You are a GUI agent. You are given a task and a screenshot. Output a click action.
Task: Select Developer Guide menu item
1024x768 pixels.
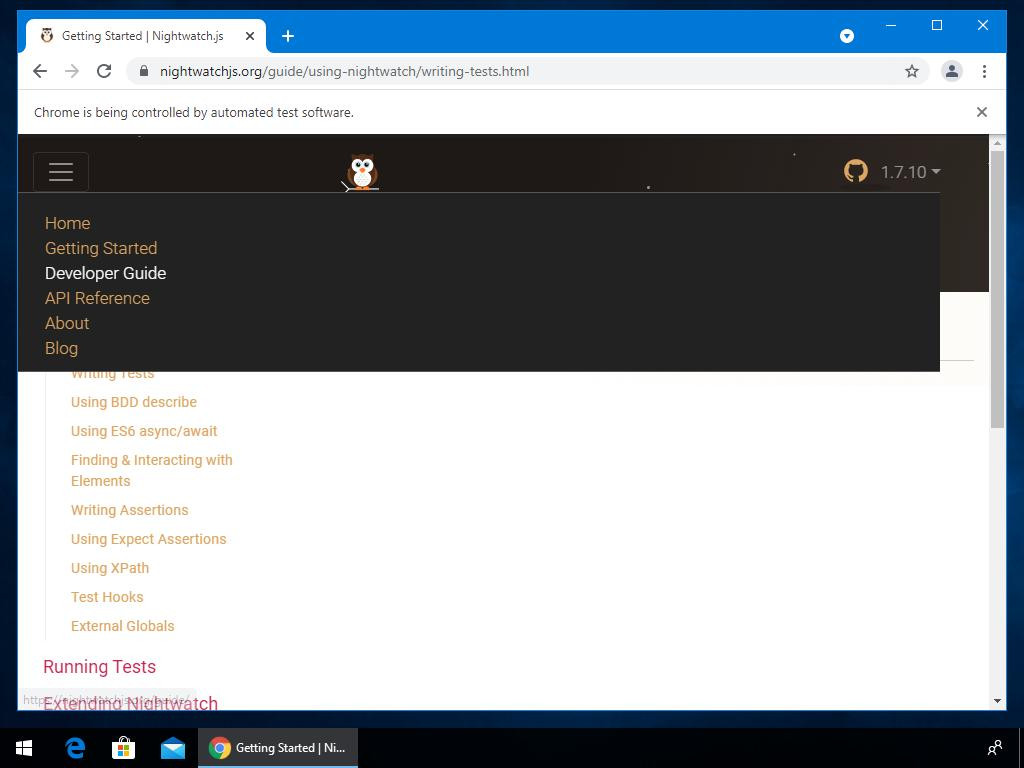(x=105, y=273)
